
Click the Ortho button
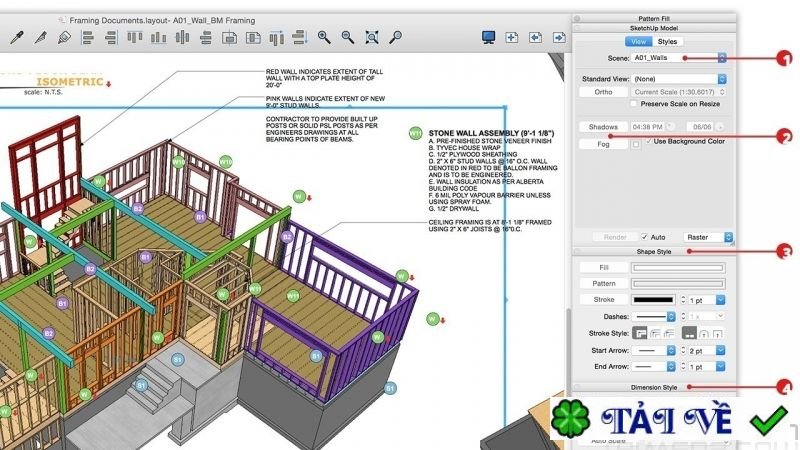[604, 92]
